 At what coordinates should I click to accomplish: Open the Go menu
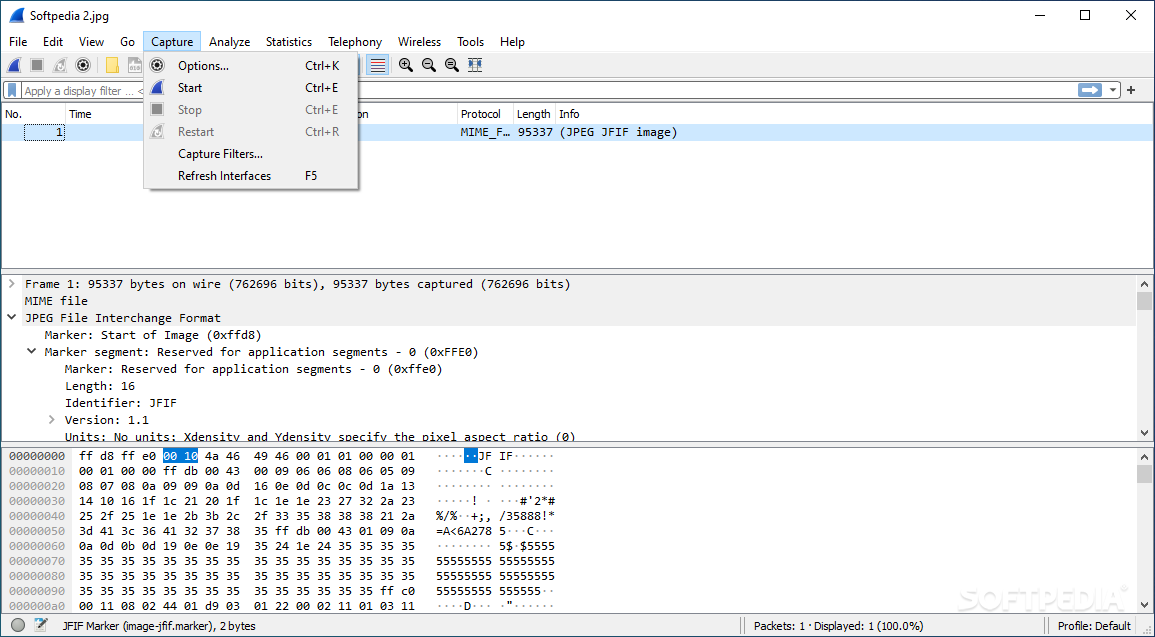pos(127,42)
